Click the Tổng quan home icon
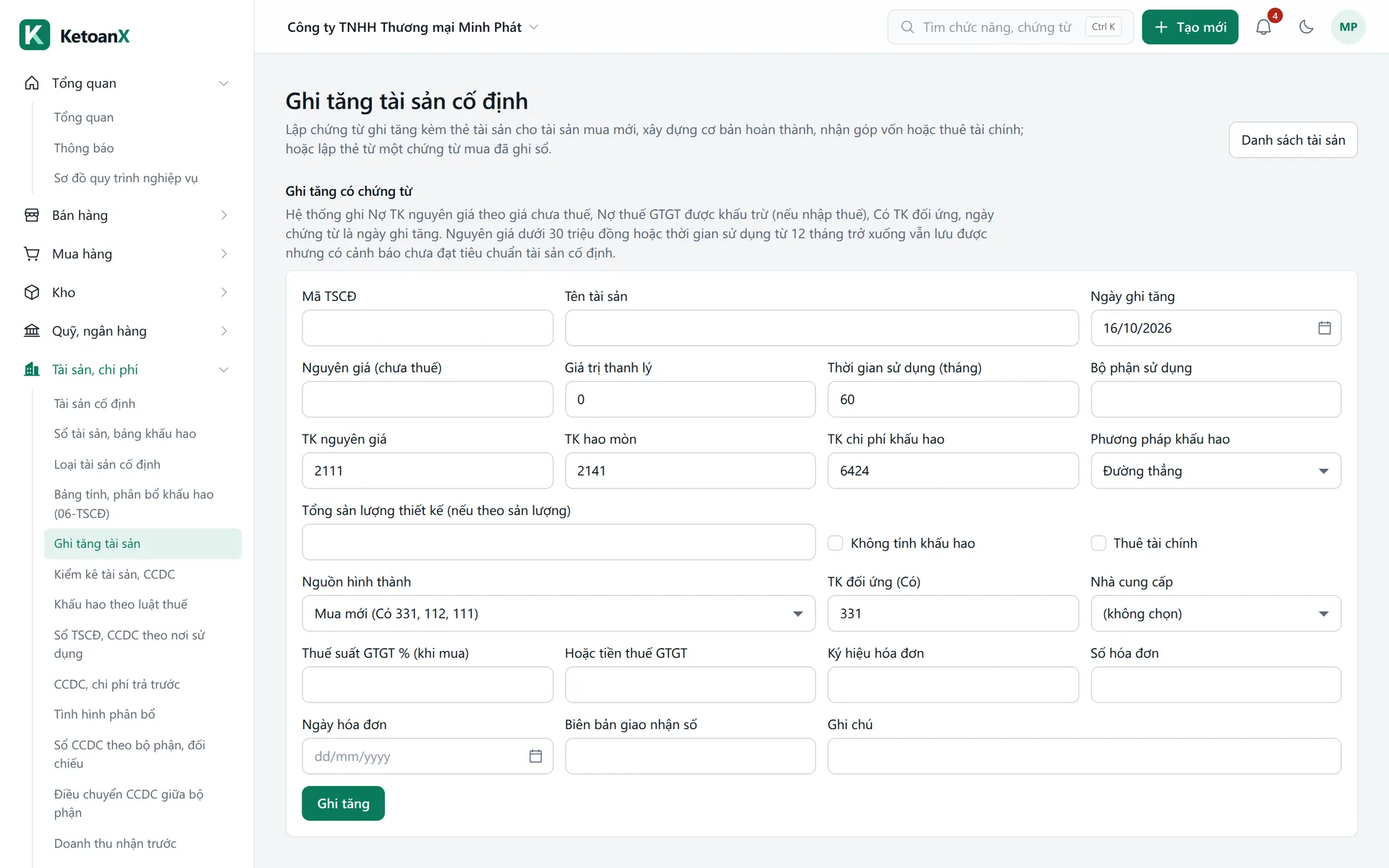 point(32,82)
